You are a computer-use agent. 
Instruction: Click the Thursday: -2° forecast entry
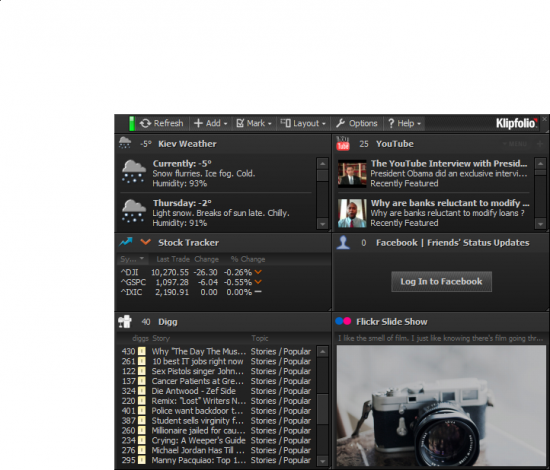tap(216, 213)
